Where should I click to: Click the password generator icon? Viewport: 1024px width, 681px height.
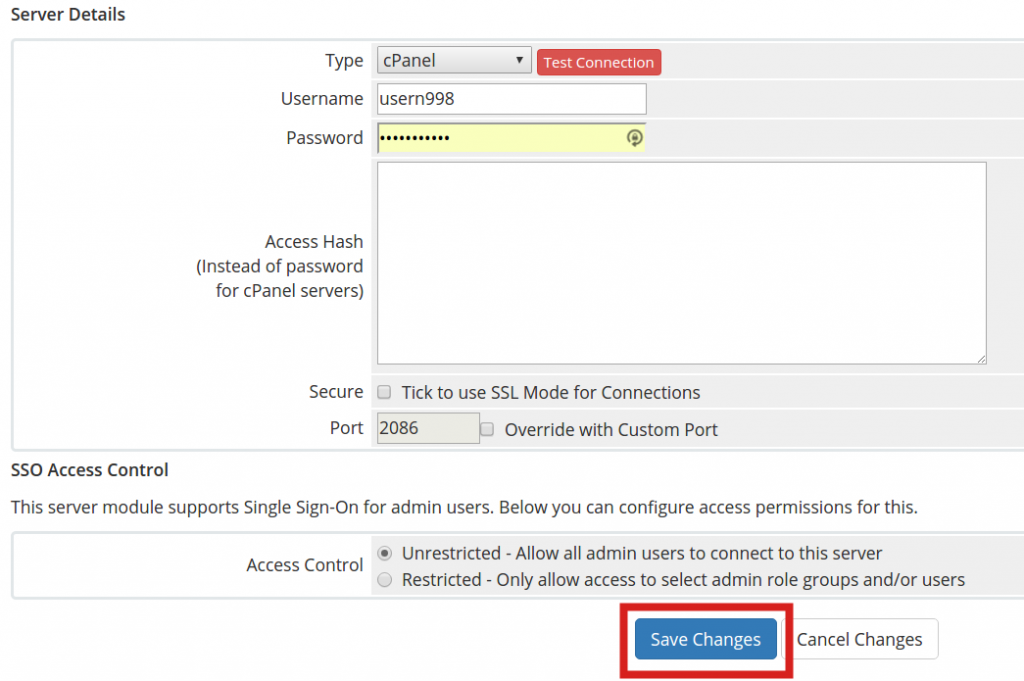point(635,138)
